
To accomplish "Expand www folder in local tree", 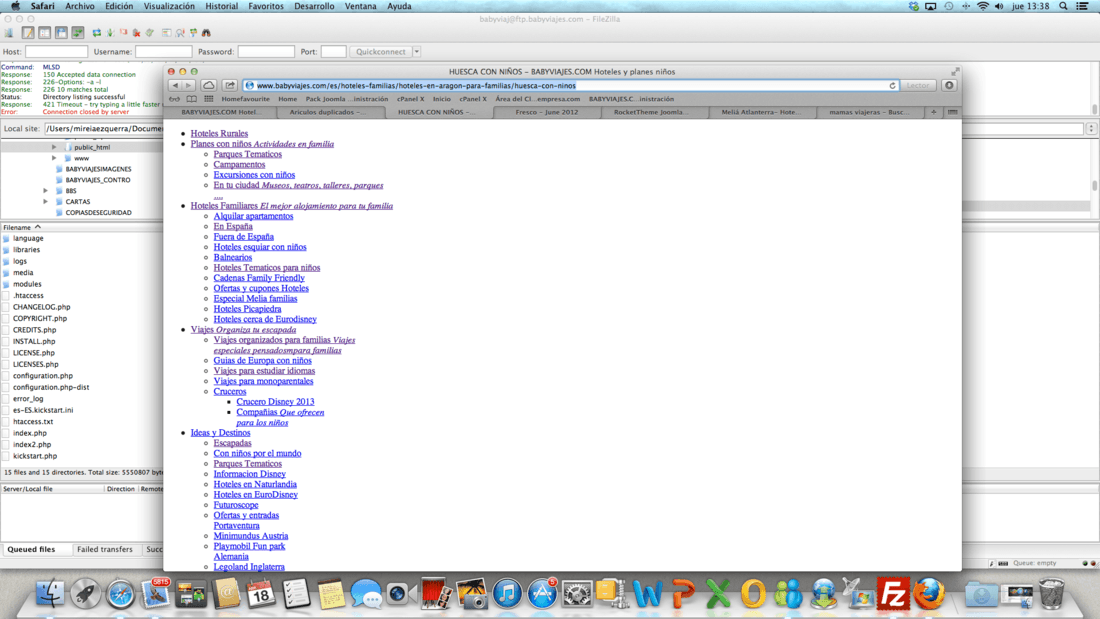I will (54, 159).
